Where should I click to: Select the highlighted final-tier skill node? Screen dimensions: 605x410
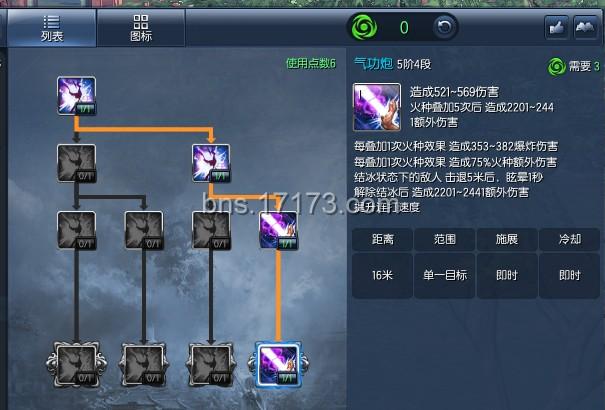279,364
